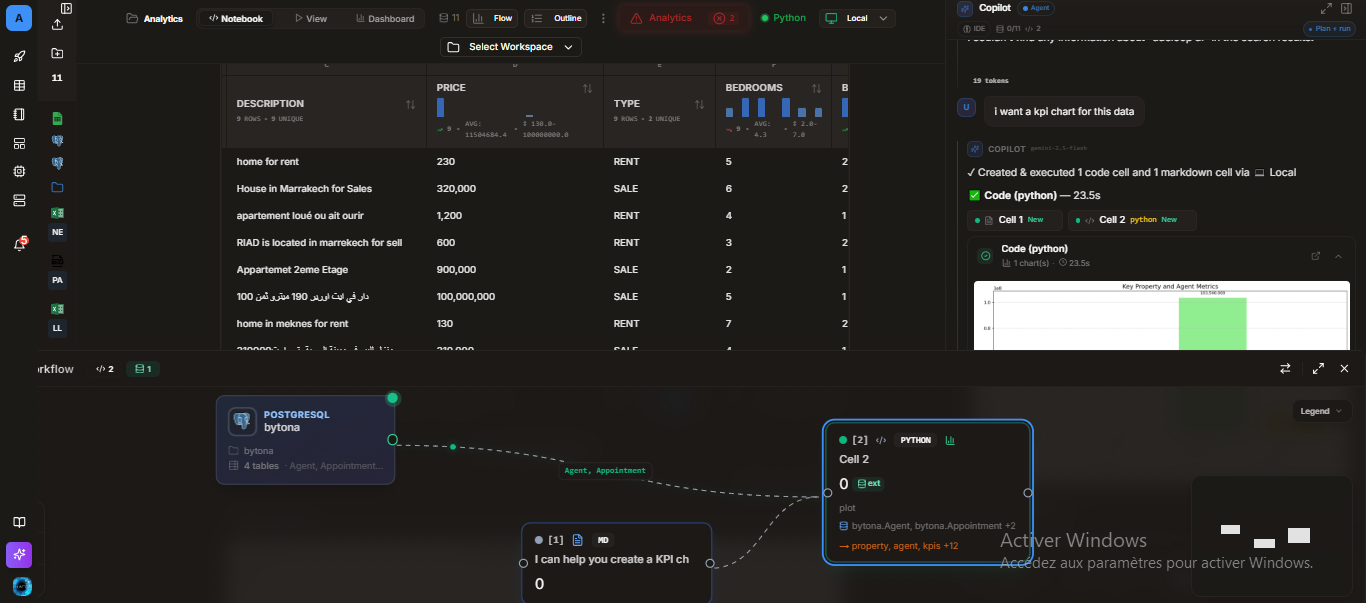This screenshot has width=1366, height=603.
Task: Open the rocket launch icon in sidebar
Action: (19, 56)
